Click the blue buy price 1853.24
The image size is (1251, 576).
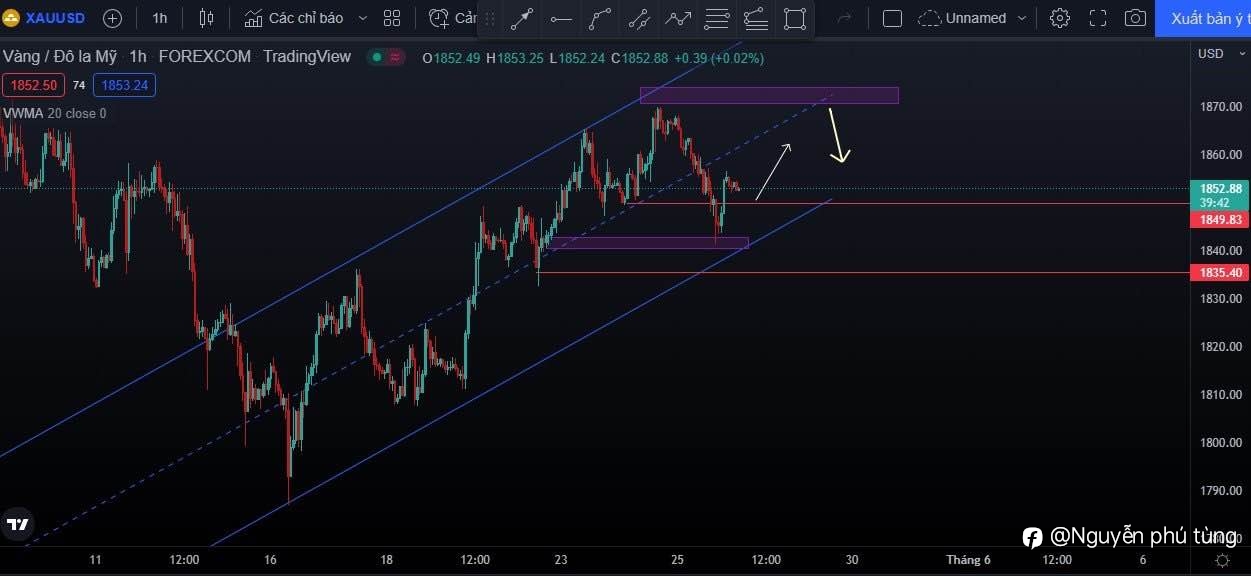click(124, 86)
